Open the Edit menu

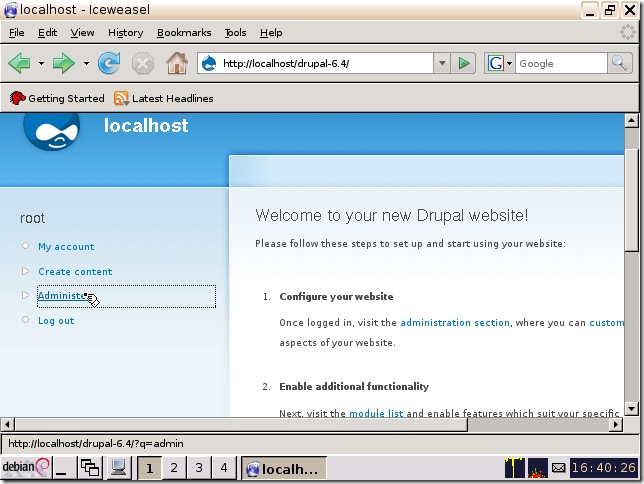[x=47, y=32]
